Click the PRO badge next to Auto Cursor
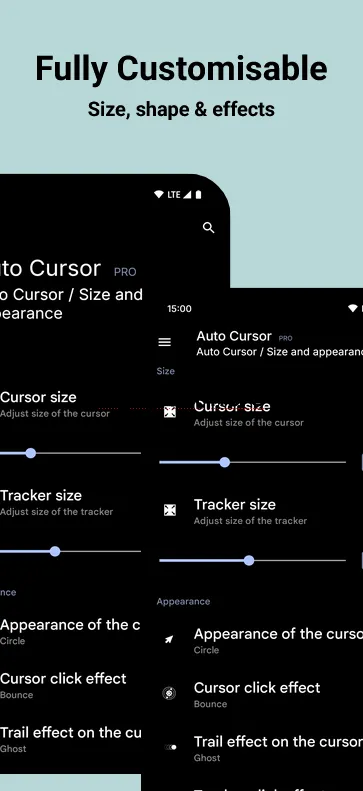Image resolution: width=363 pixels, height=791 pixels. pyautogui.click(x=285, y=338)
